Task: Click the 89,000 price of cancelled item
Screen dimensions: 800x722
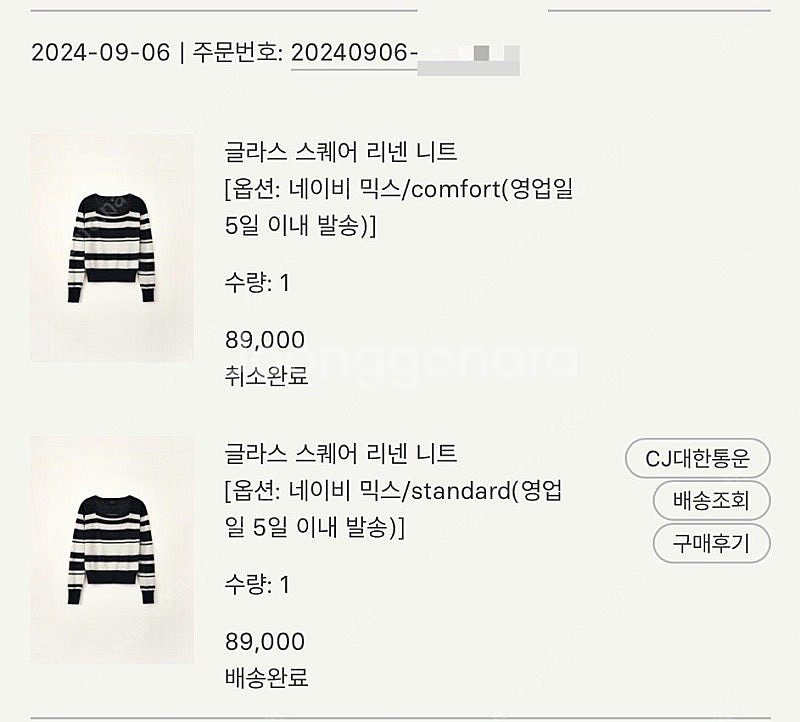Action: (x=265, y=340)
